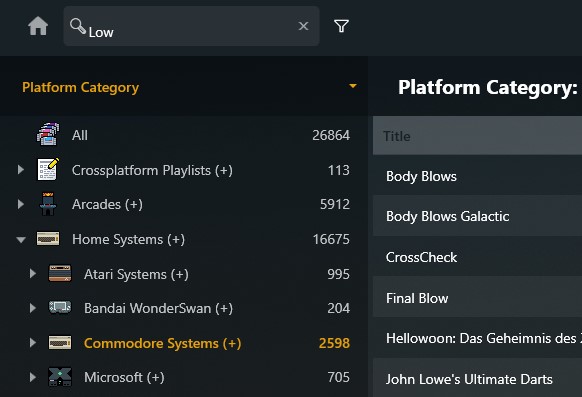Click the Platform Category: main heading
This screenshot has height=397, width=582.
[488, 88]
